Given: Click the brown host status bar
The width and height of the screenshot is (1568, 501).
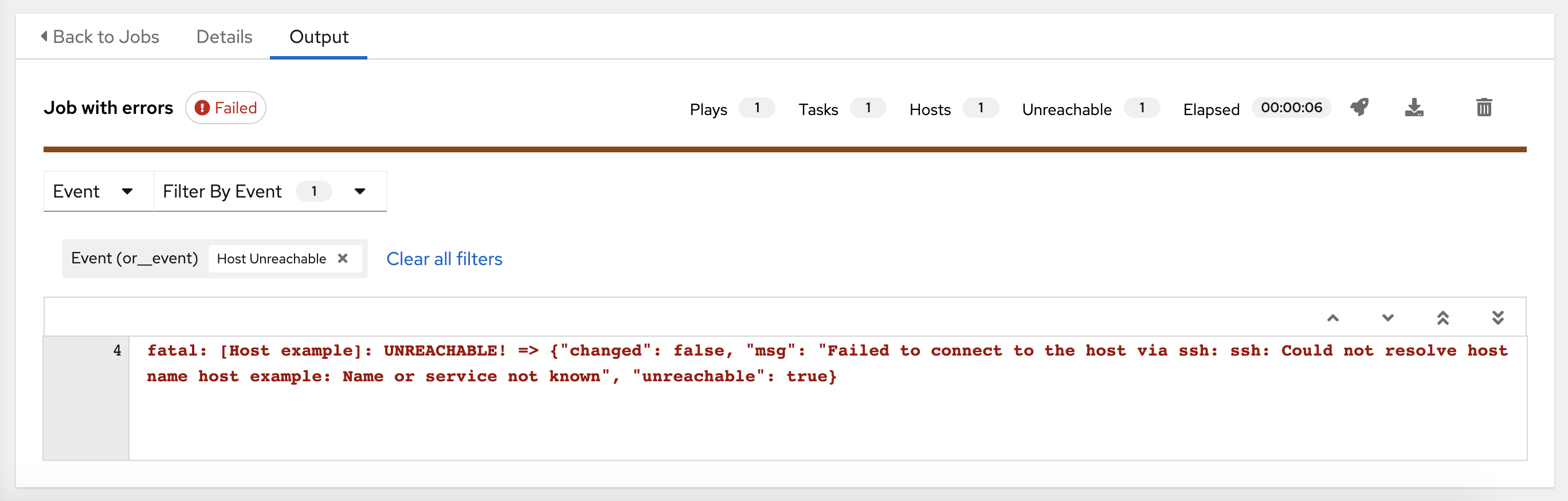Looking at the screenshot, I should click(x=784, y=149).
